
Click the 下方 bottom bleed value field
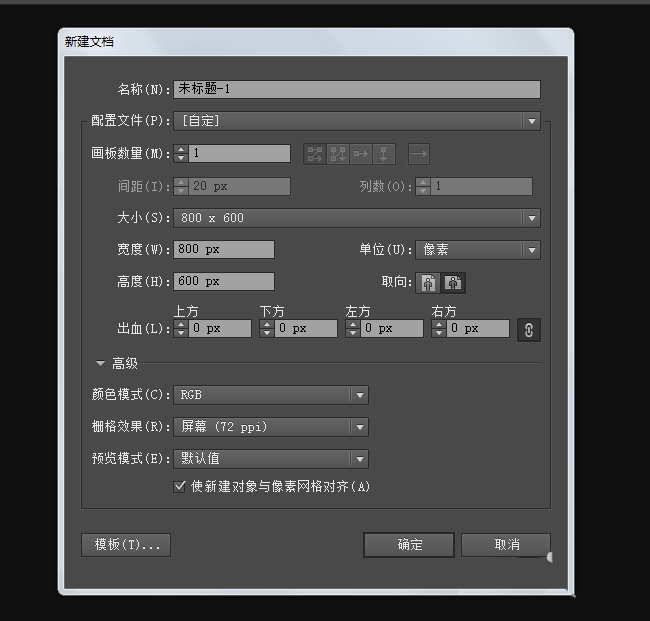point(306,329)
